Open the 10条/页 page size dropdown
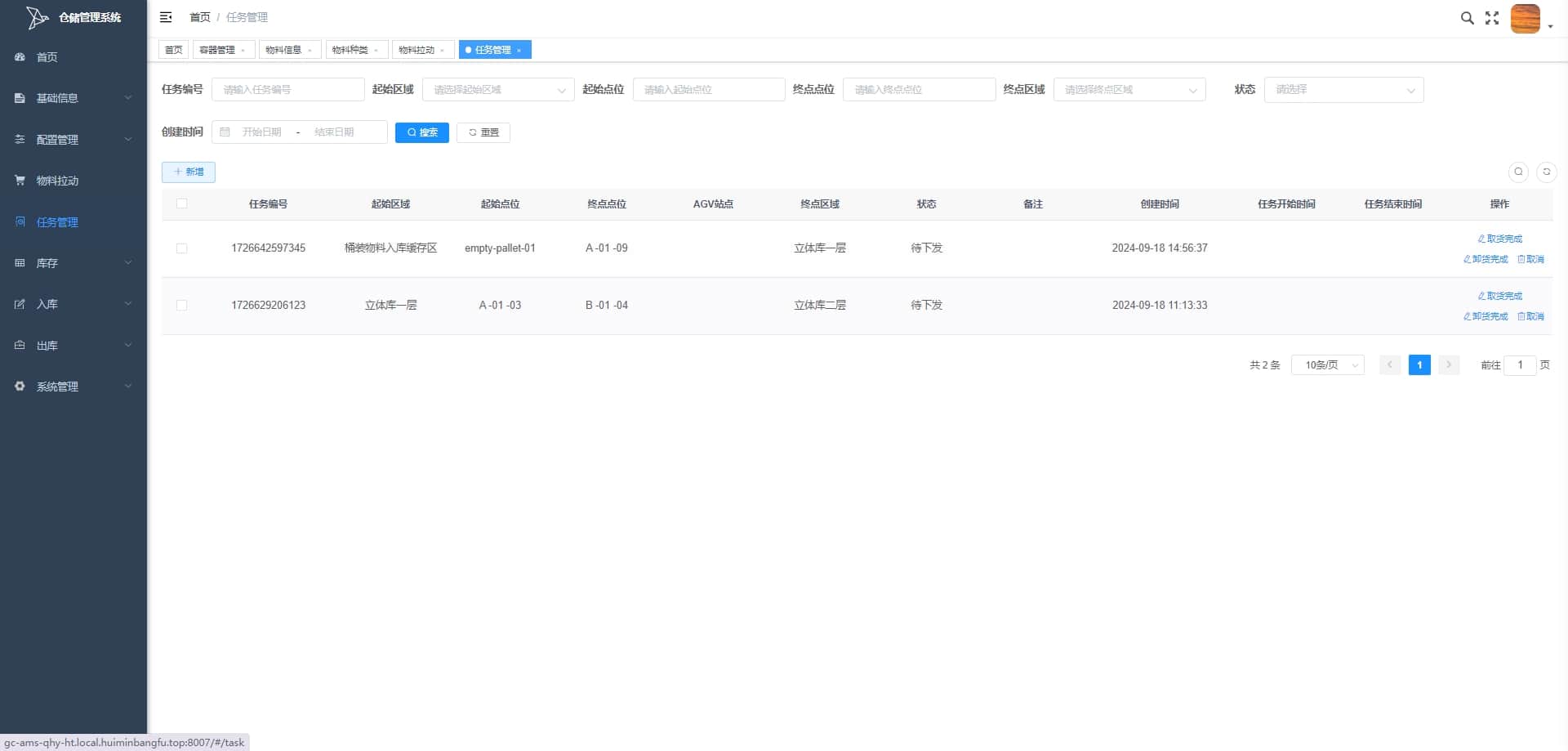The height and width of the screenshot is (751, 1568). click(x=1328, y=365)
